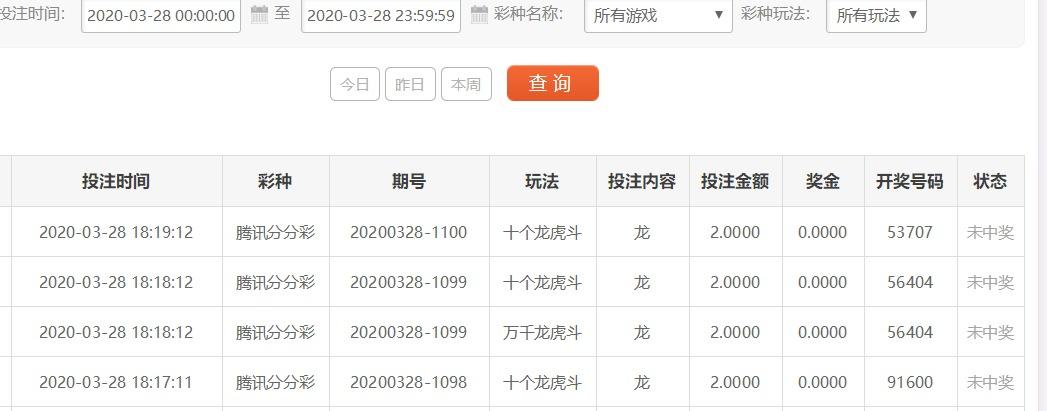Click 万千龙虎斗 play type cell
The height and width of the screenshot is (411, 1047).
[x=542, y=332]
